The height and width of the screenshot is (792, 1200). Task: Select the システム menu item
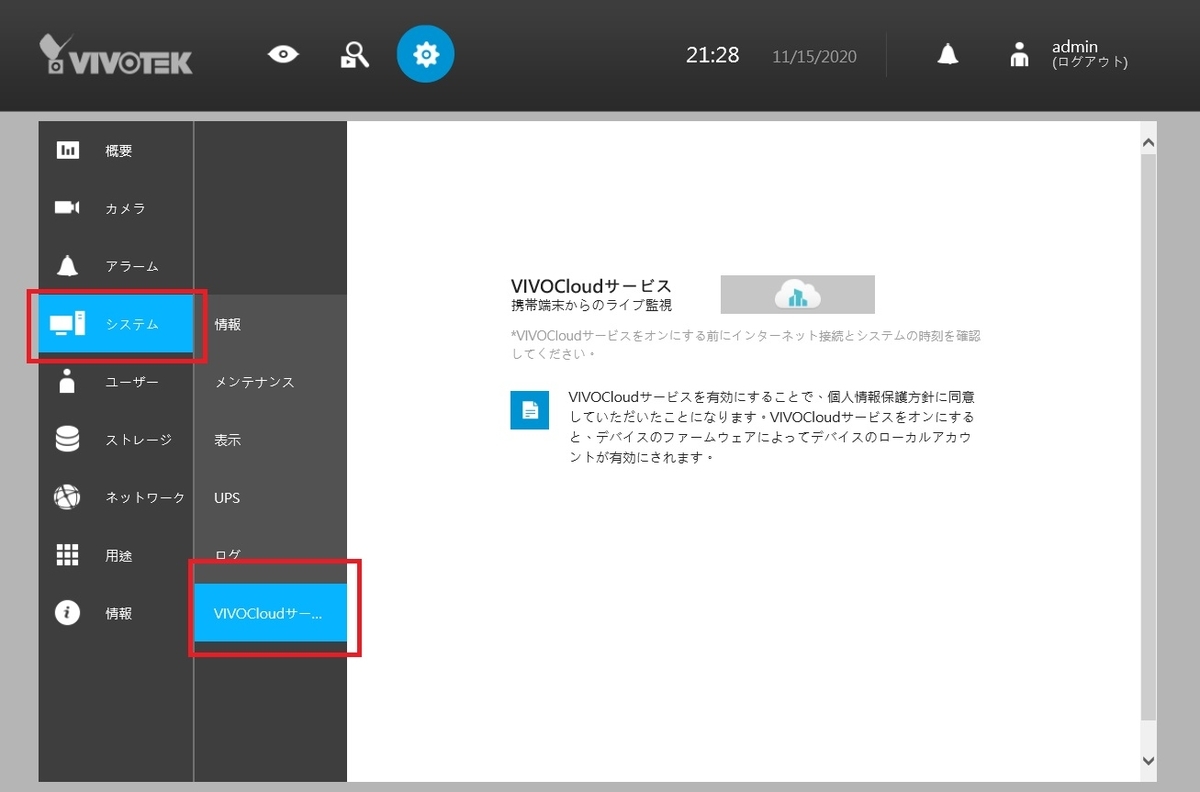[x=116, y=324]
